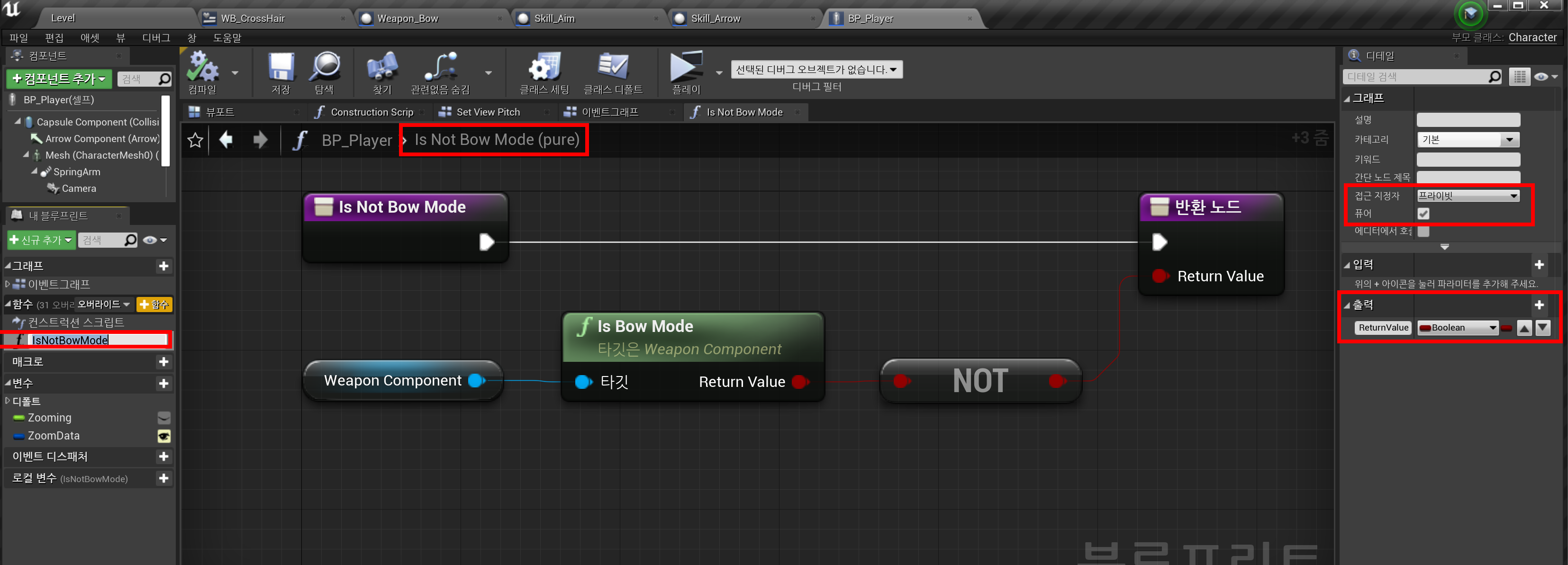Add an input parameter with plus icon
This screenshot has height=565, width=1568.
point(1540,265)
